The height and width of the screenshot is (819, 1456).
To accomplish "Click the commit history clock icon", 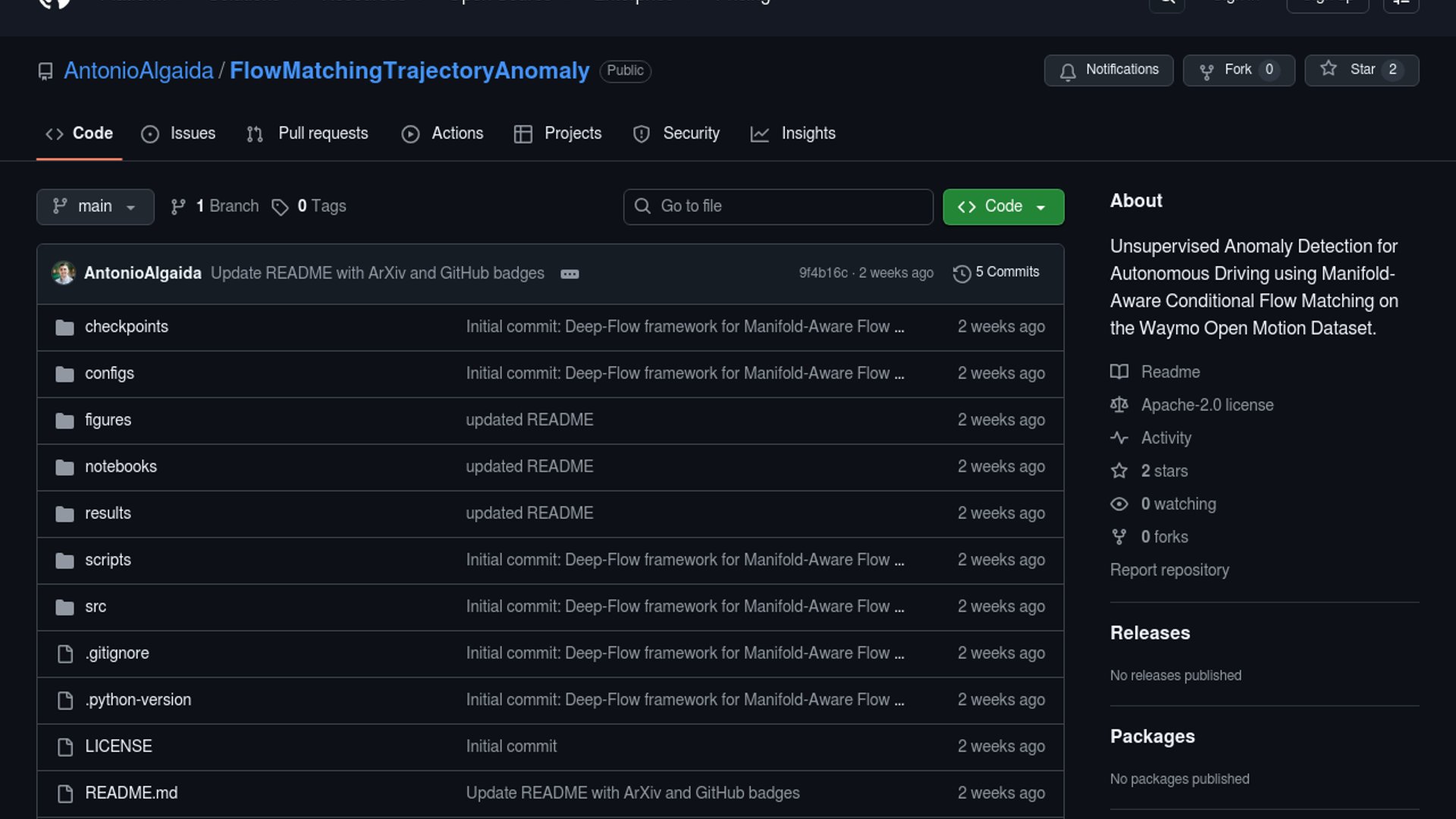I will 962,273.
